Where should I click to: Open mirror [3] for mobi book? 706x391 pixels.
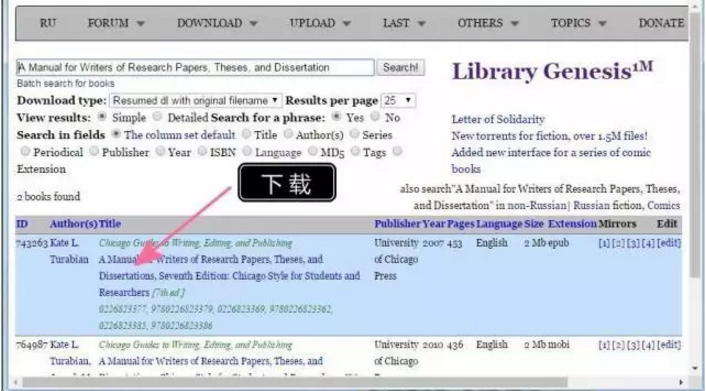(633, 345)
